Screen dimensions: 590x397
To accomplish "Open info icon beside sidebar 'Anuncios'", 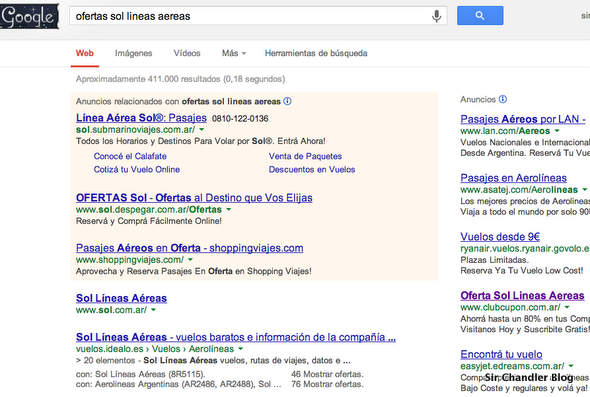I will [503, 99].
